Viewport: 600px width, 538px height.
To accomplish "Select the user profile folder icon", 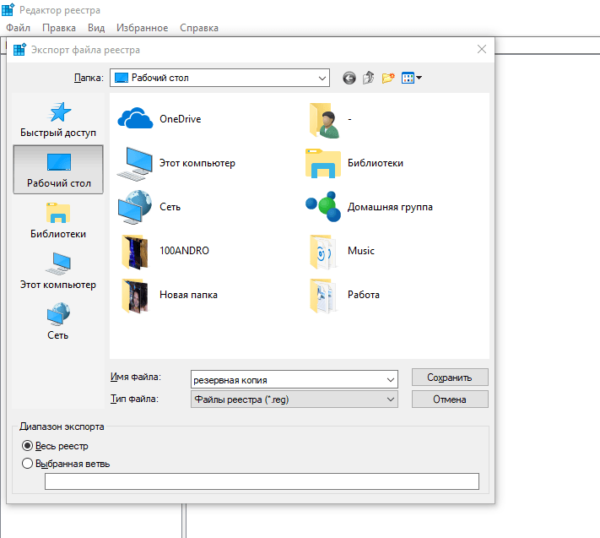I will [324, 120].
